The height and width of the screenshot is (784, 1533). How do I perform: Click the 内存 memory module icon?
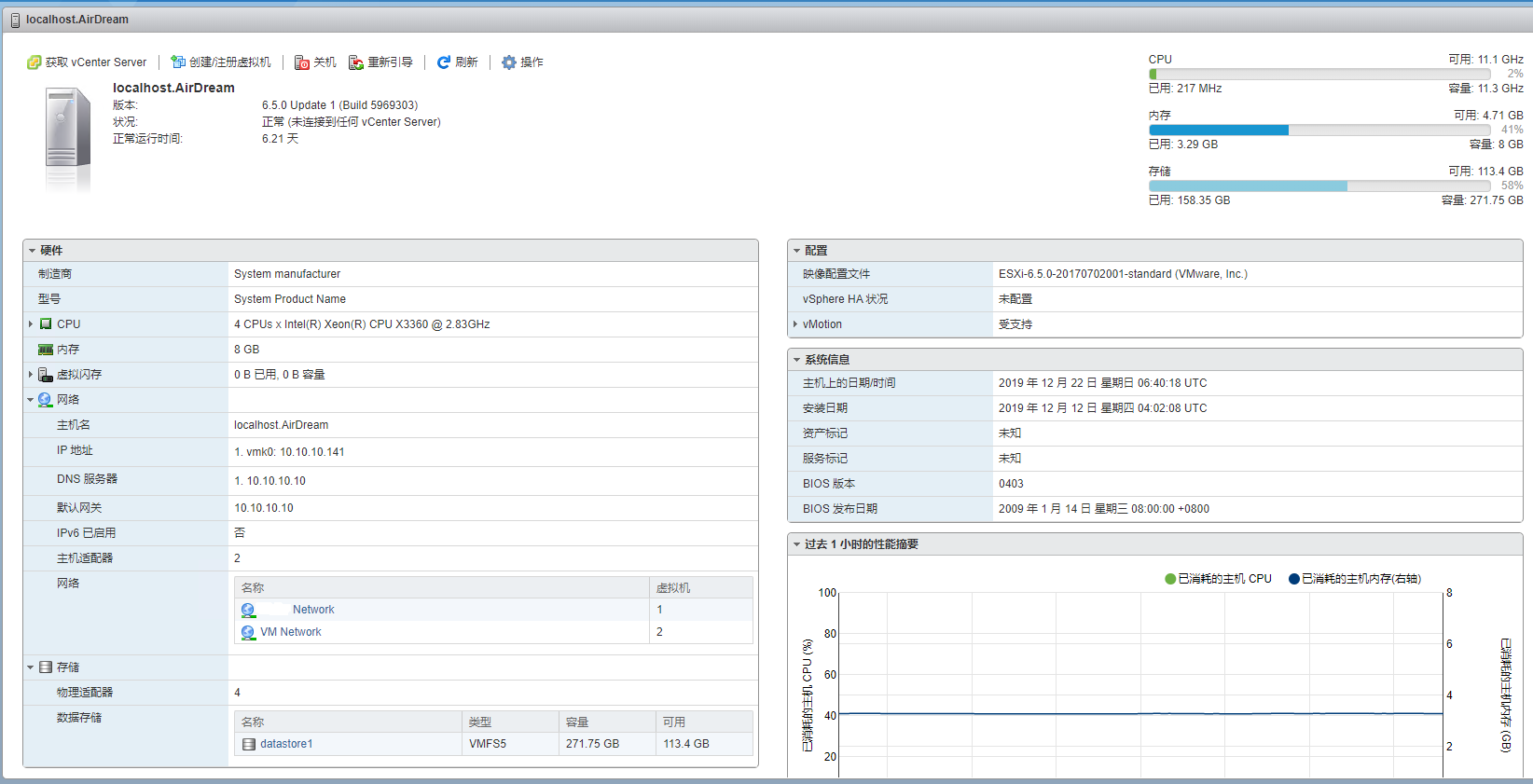click(x=46, y=350)
